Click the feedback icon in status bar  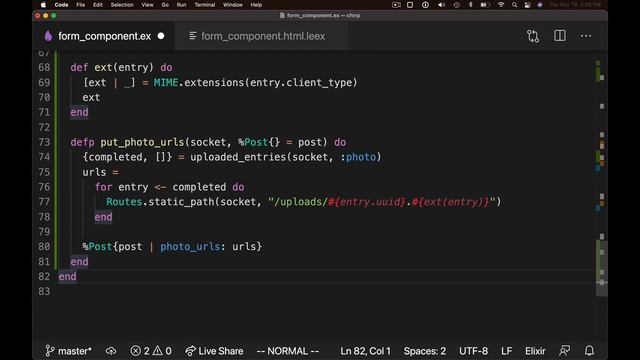[564, 351]
